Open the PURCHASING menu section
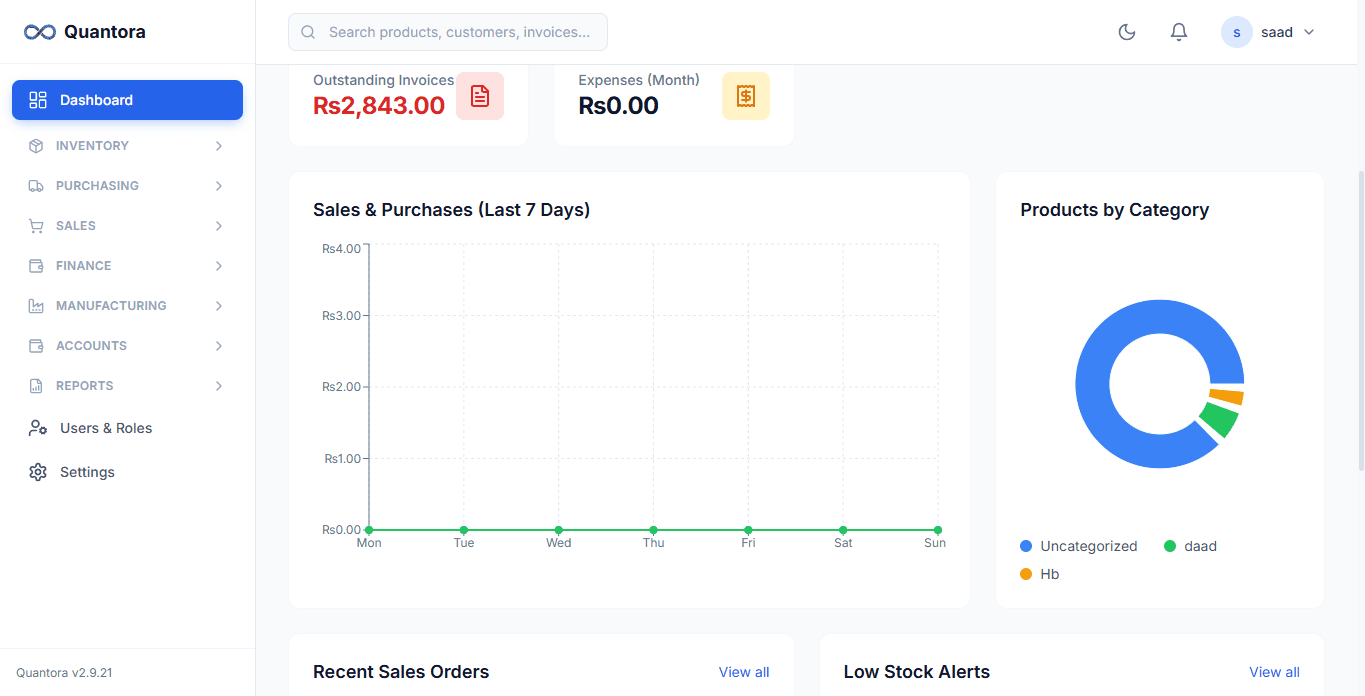This screenshot has height=696, width=1365. 127,186
